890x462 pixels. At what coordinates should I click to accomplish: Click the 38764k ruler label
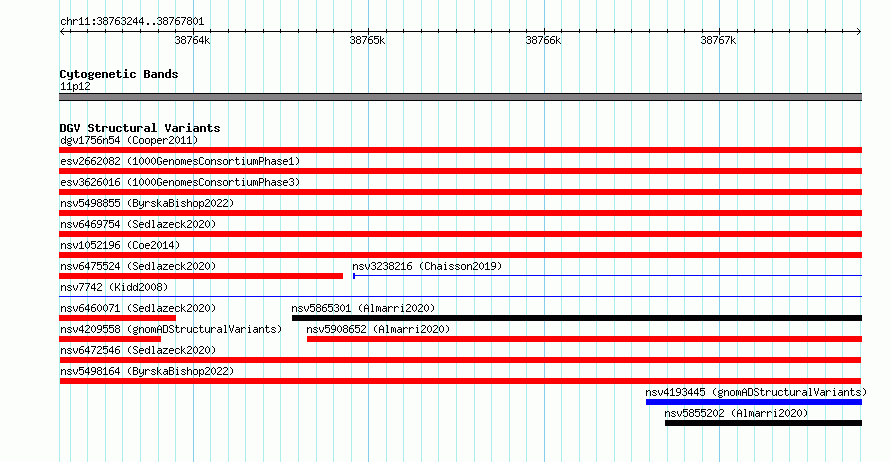click(x=192, y=40)
